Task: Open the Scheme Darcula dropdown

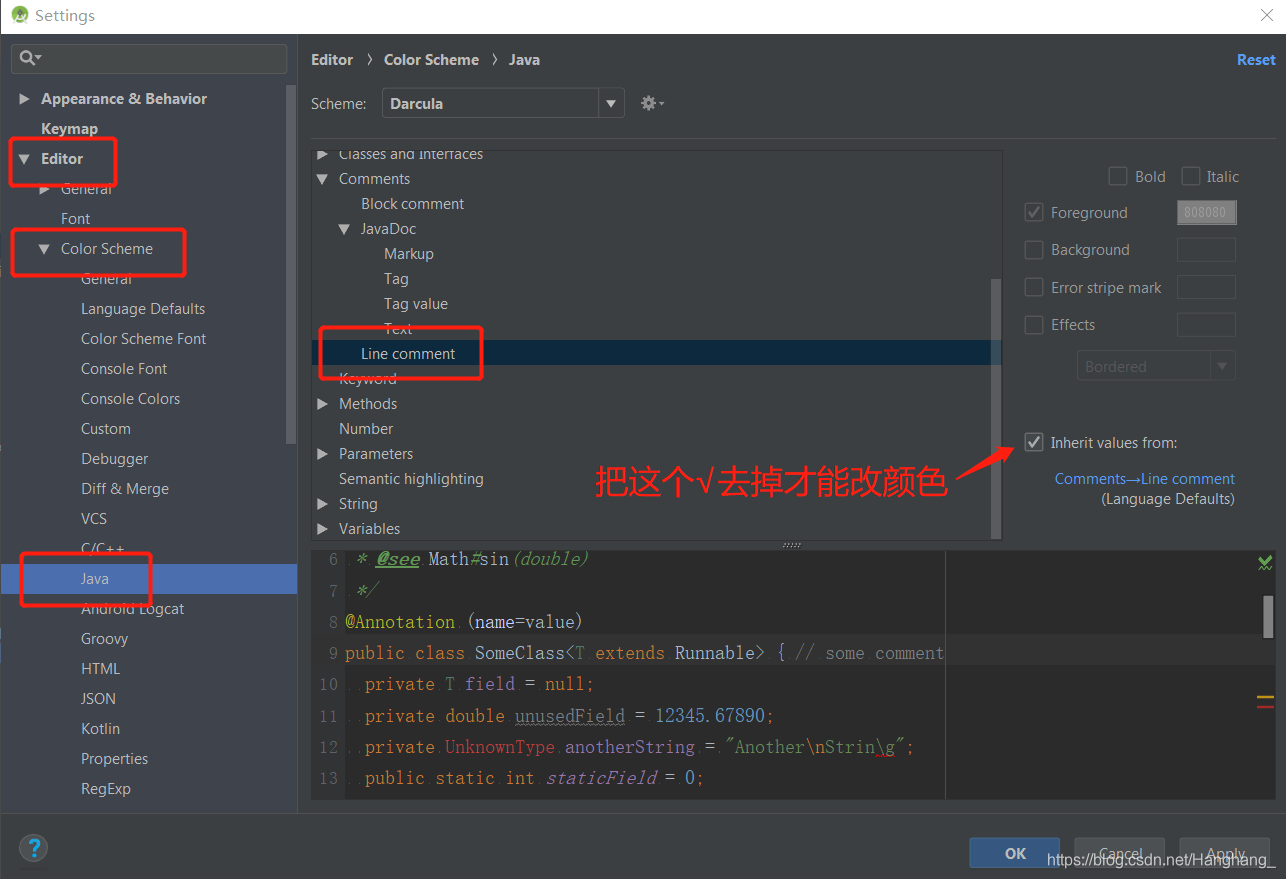Action: (503, 103)
